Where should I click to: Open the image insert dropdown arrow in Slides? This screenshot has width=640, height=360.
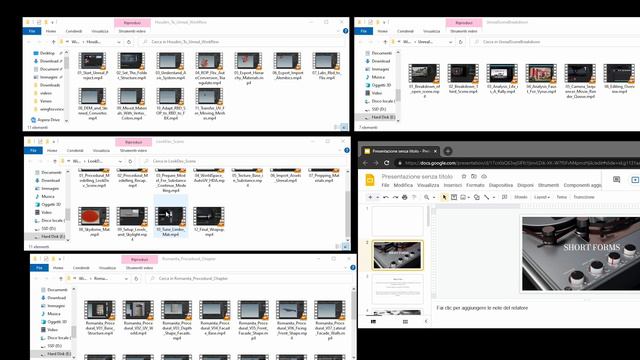pyautogui.click(x=469, y=198)
